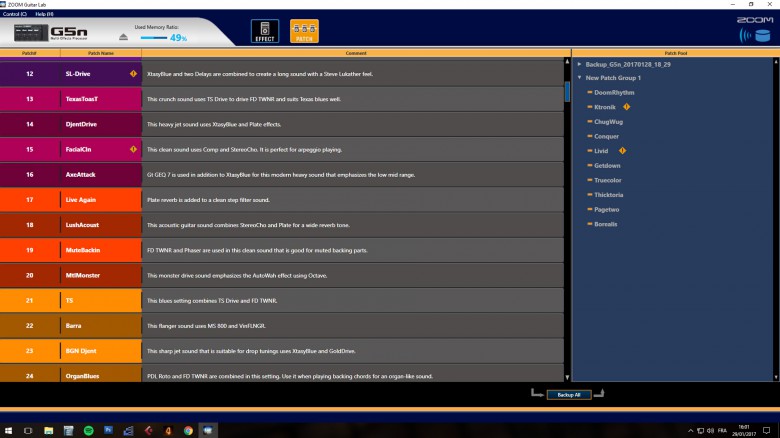Select patch 14 DjentDrive

(x=71, y=124)
